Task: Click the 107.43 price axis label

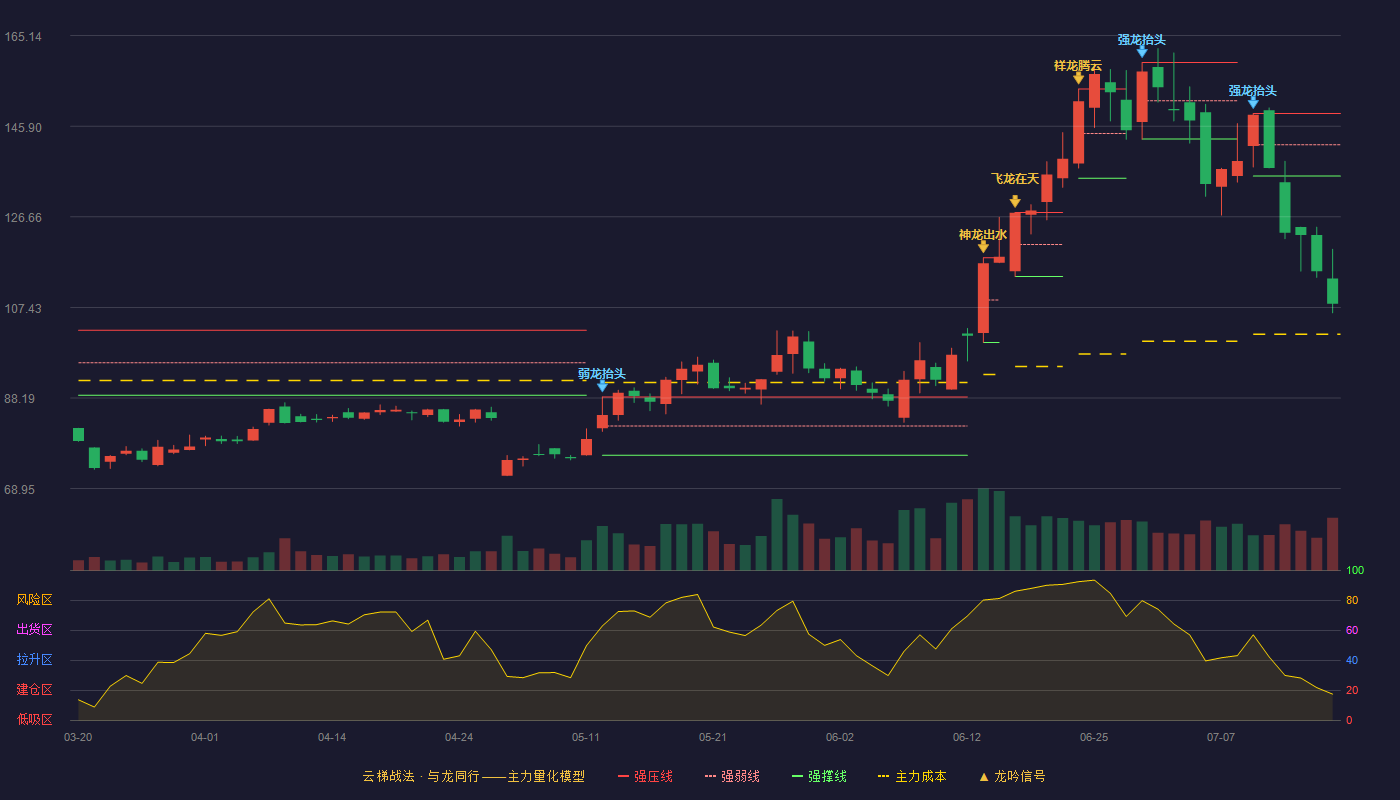Action: coord(23,308)
